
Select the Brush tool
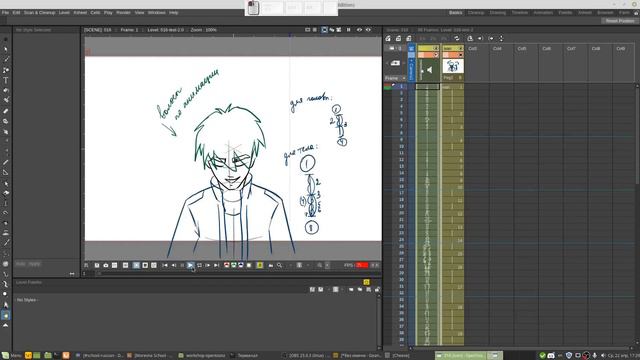6,60
